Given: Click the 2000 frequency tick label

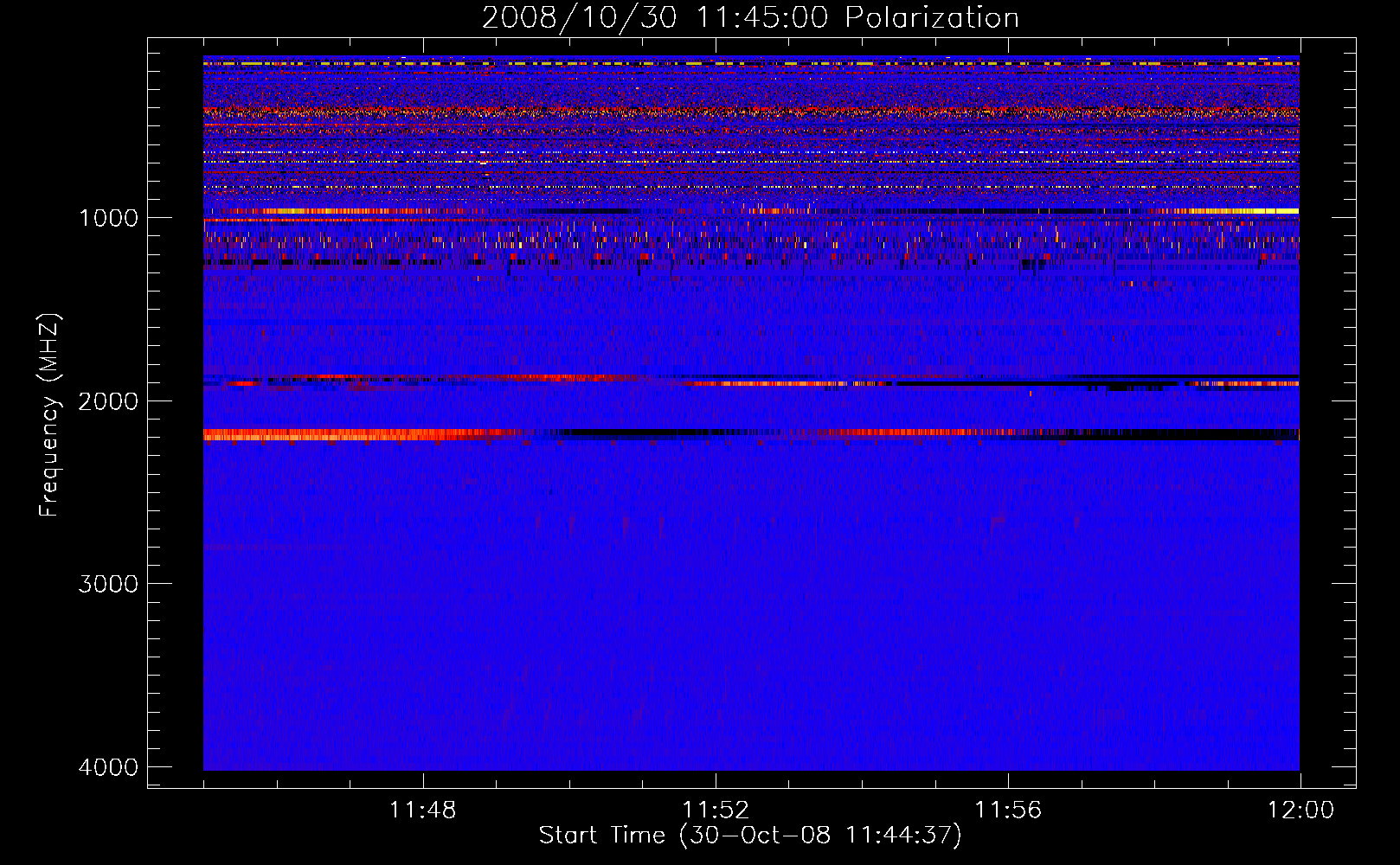Looking at the screenshot, I should click(108, 400).
